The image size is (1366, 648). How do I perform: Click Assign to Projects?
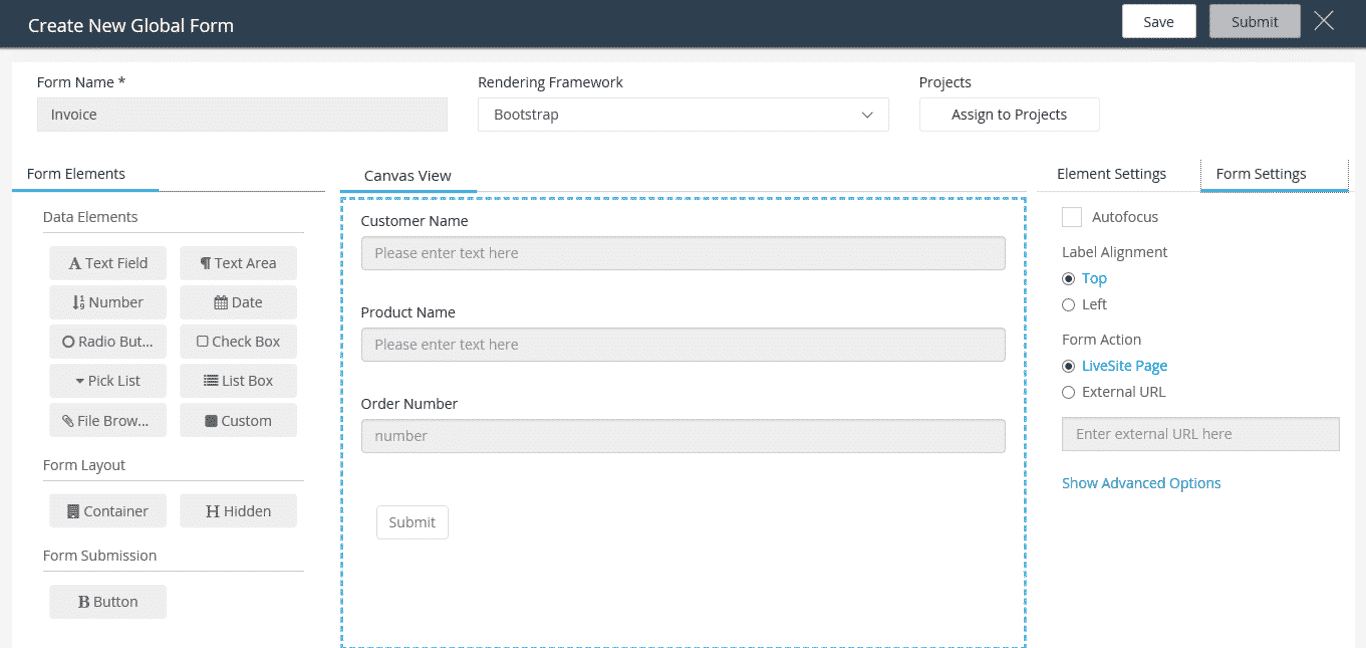1009,114
